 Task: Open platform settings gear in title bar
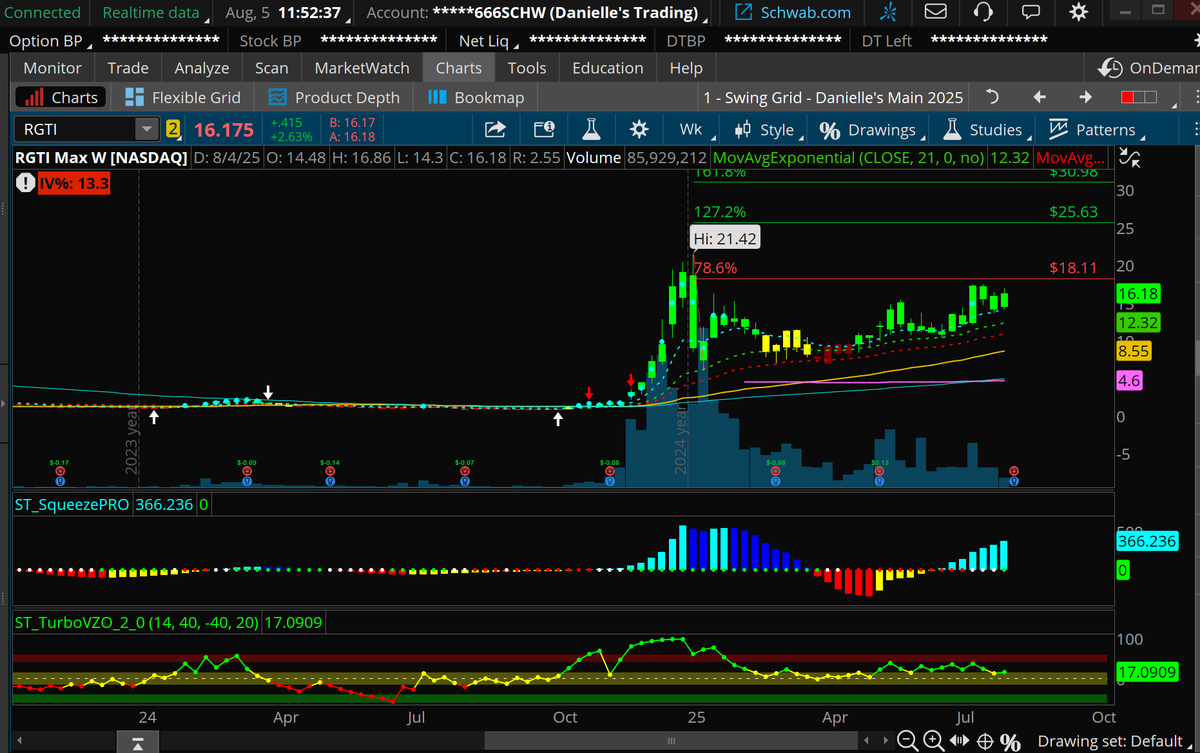[x=1079, y=13]
